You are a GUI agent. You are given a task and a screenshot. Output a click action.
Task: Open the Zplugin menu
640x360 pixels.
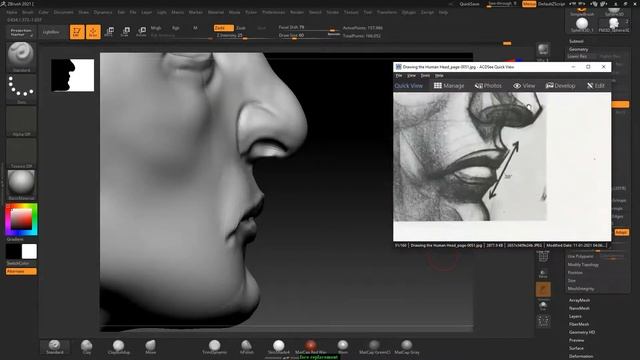409,12
